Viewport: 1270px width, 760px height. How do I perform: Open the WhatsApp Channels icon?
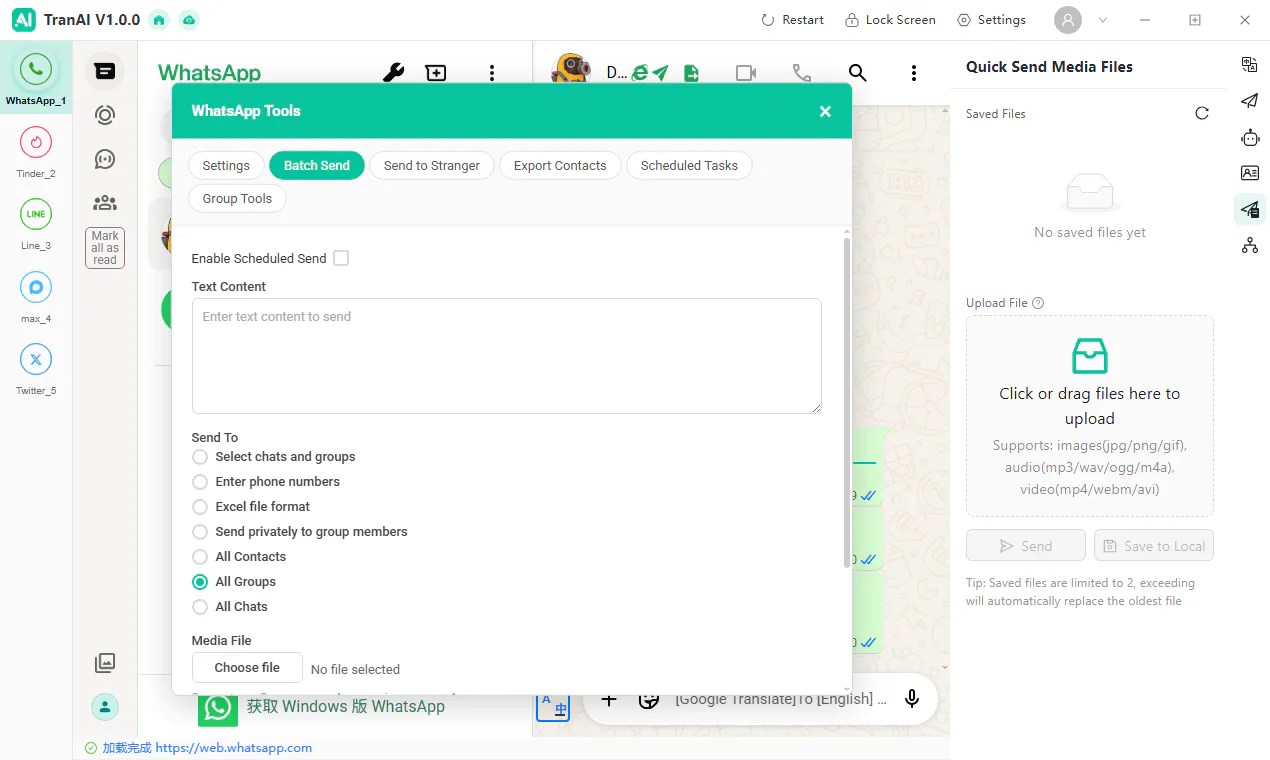click(104, 159)
